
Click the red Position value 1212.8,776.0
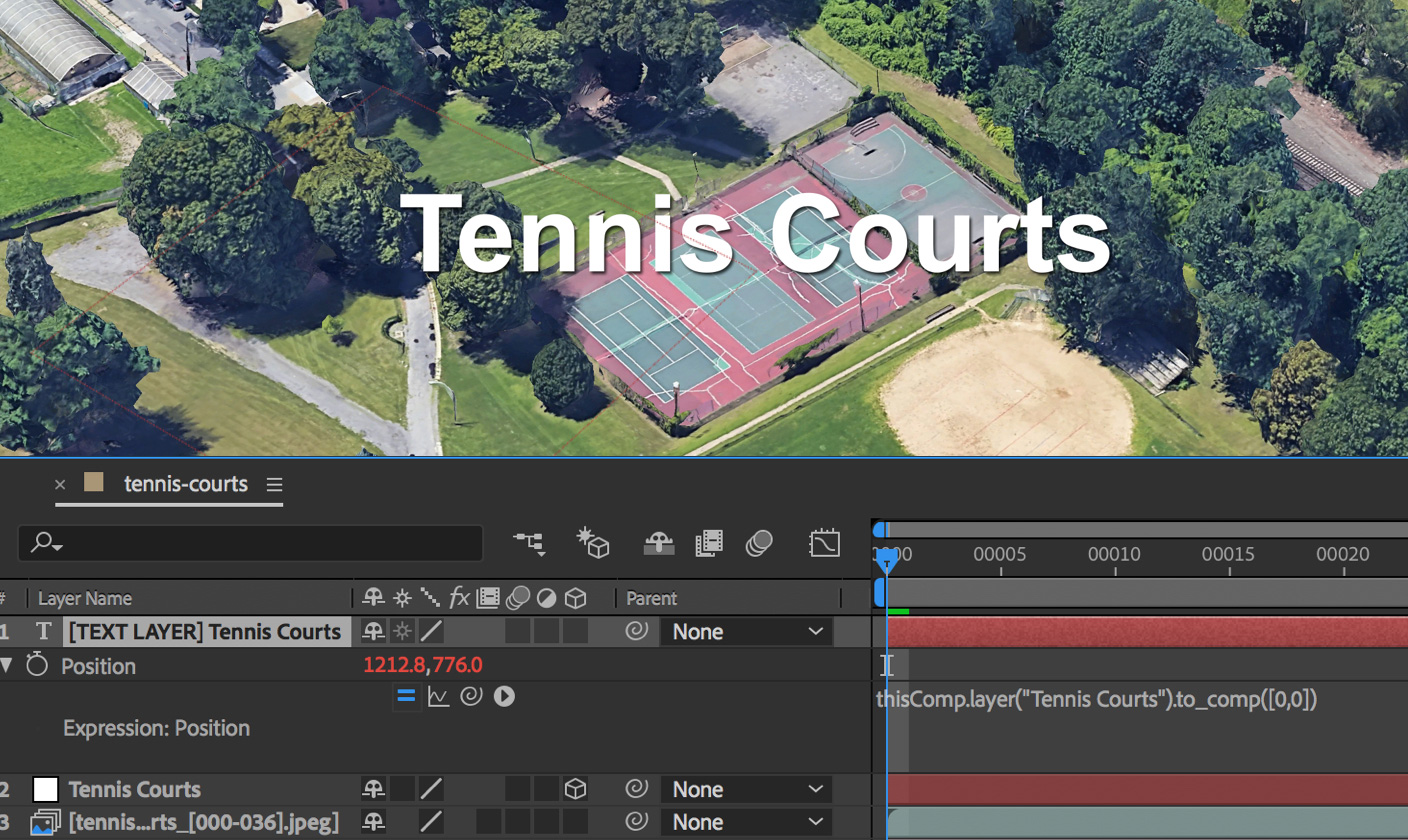(x=423, y=665)
